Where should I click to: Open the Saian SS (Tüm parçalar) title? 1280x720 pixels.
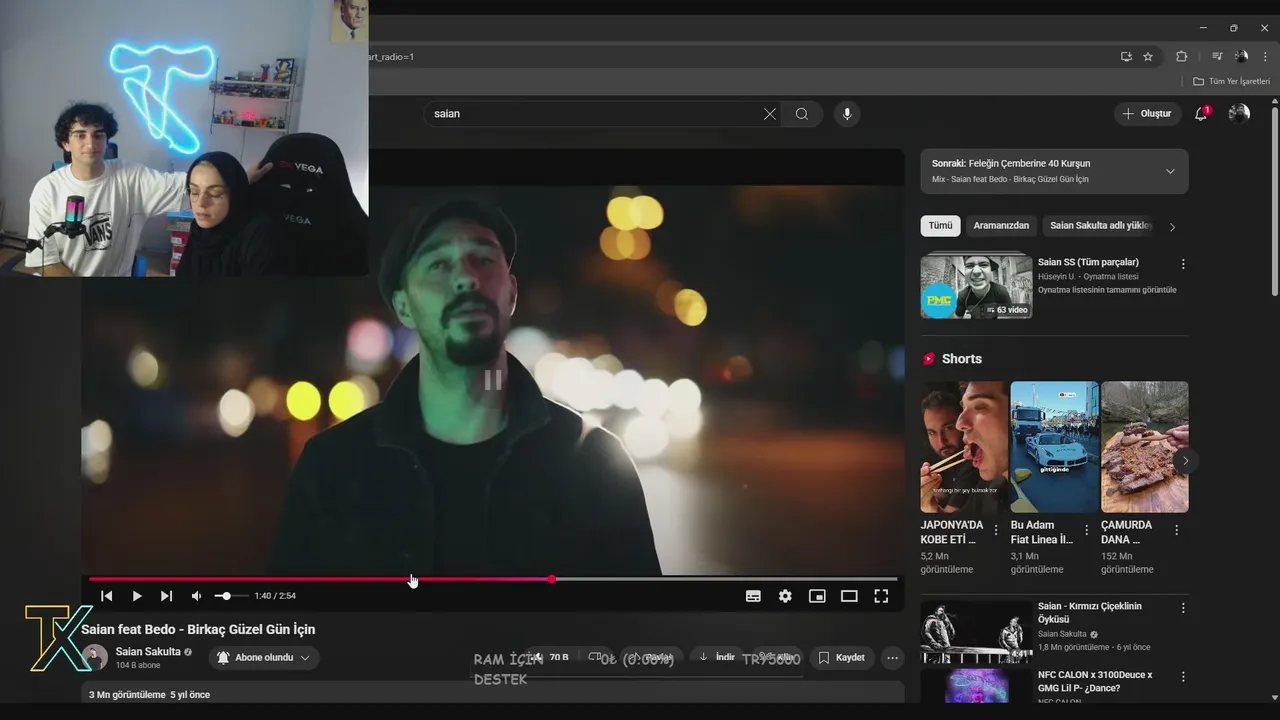(x=1088, y=262)
